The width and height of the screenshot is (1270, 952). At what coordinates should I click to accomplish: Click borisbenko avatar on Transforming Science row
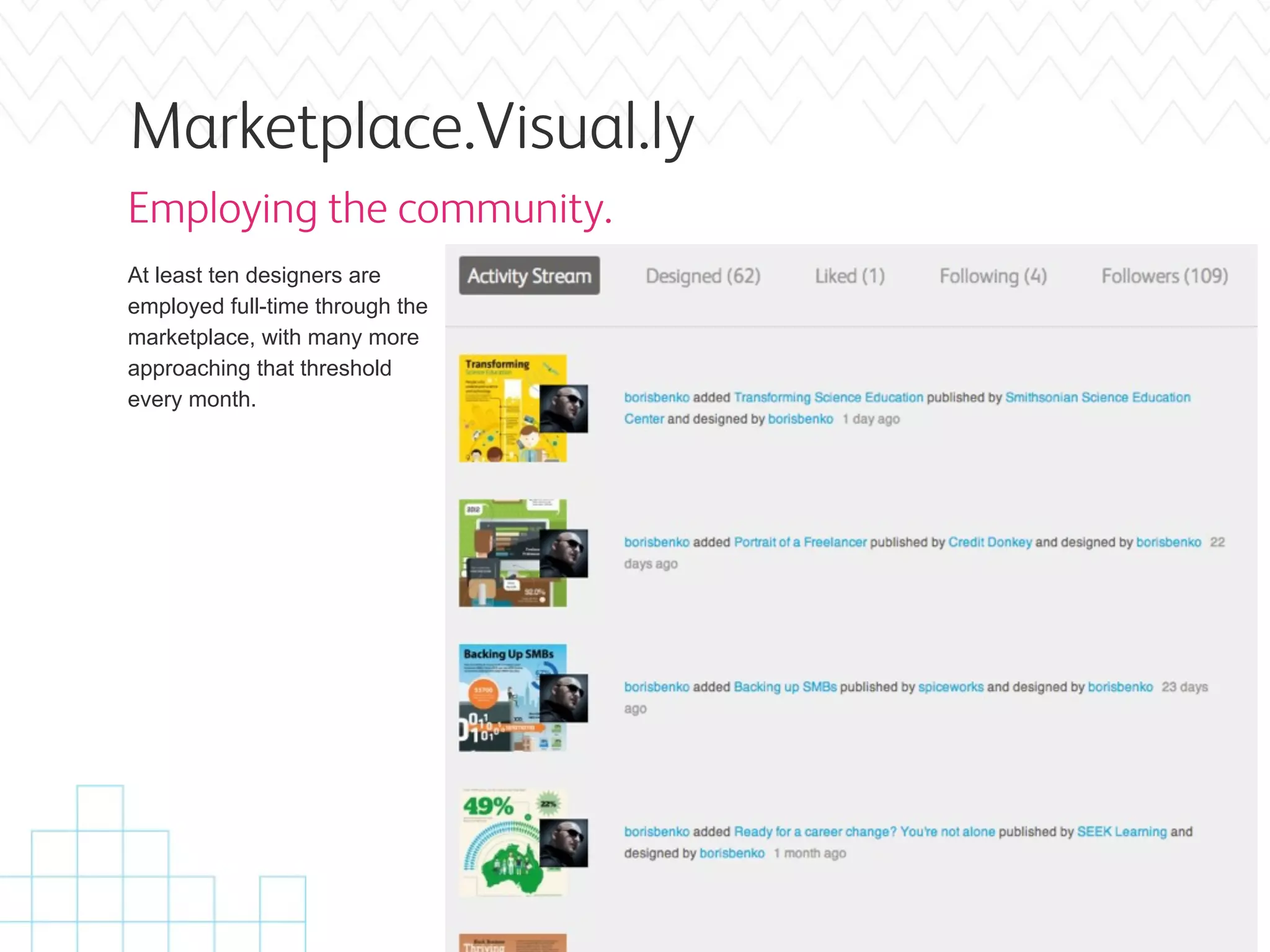[x=564, y=408]
